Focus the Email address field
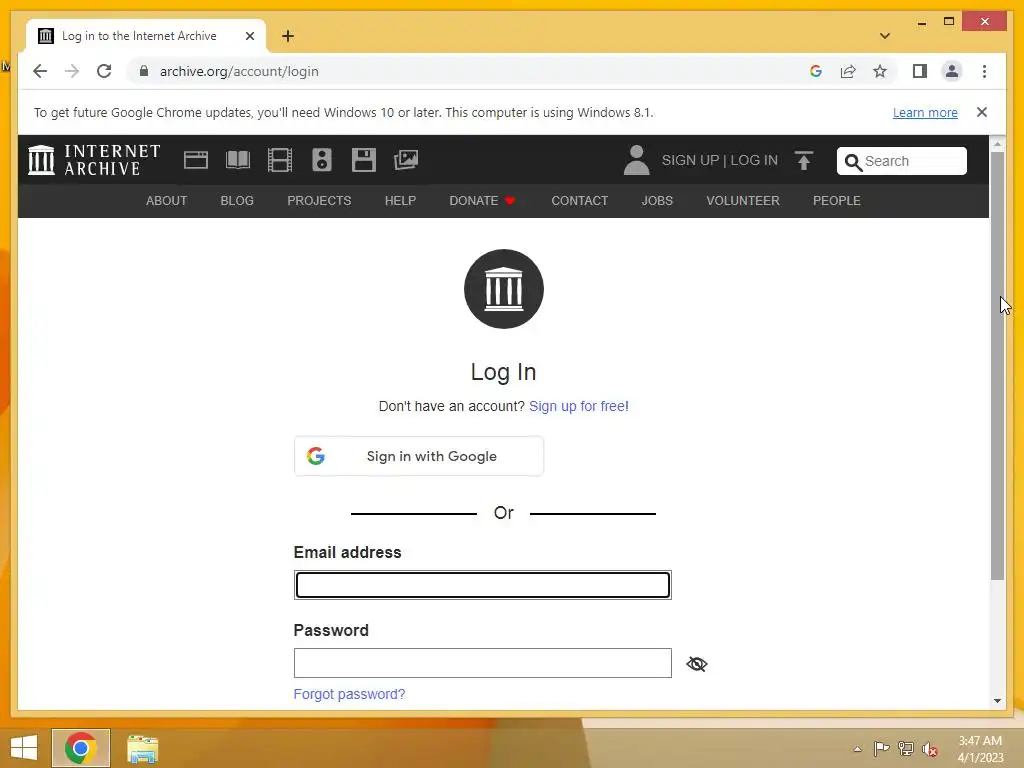This screenshot has width=1024, height=768. pos(483,584)
